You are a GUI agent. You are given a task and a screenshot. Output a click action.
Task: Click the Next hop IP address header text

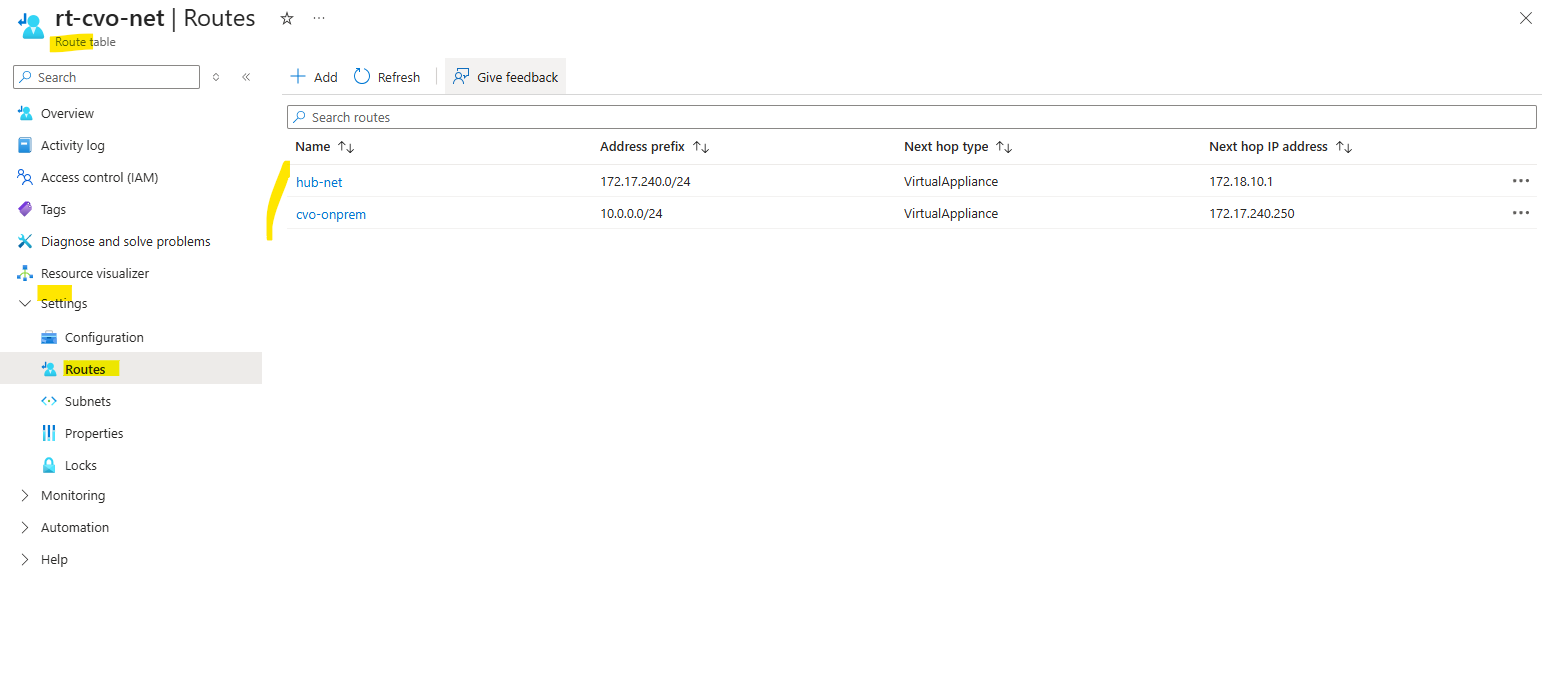(1268, 147)
